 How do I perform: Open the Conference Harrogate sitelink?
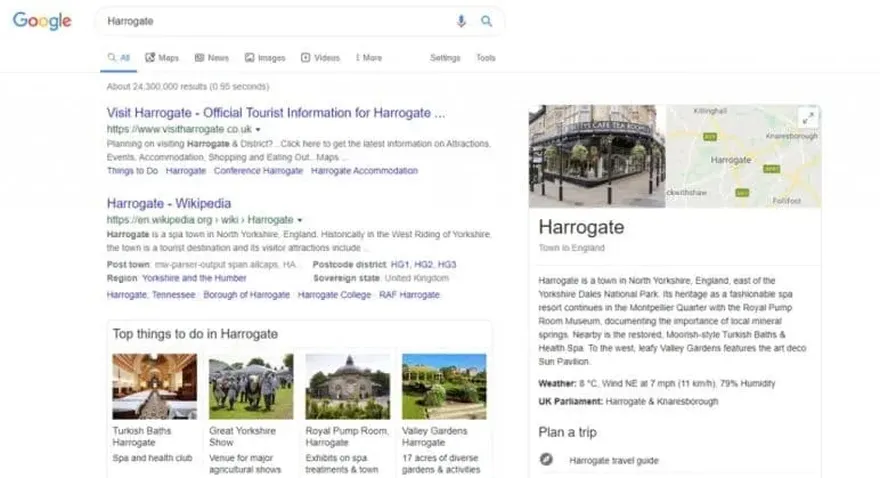[x=258, y=171]
